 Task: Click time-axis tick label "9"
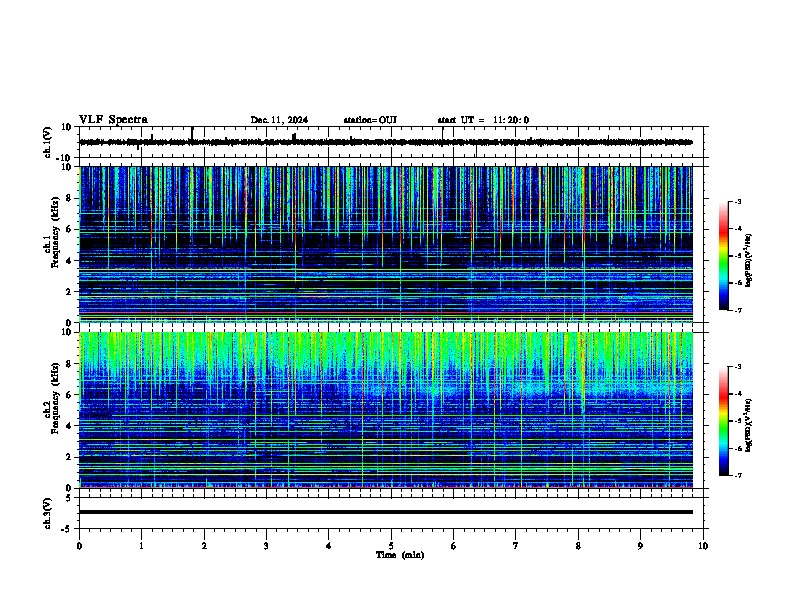click(x=640, y=546)
